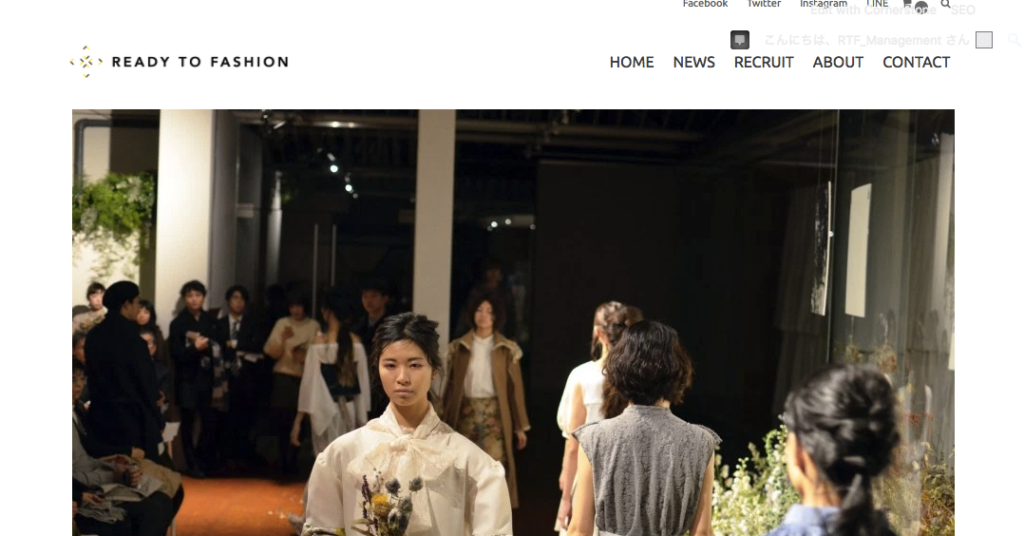Open the SEO admin bar item

point(963,10)
